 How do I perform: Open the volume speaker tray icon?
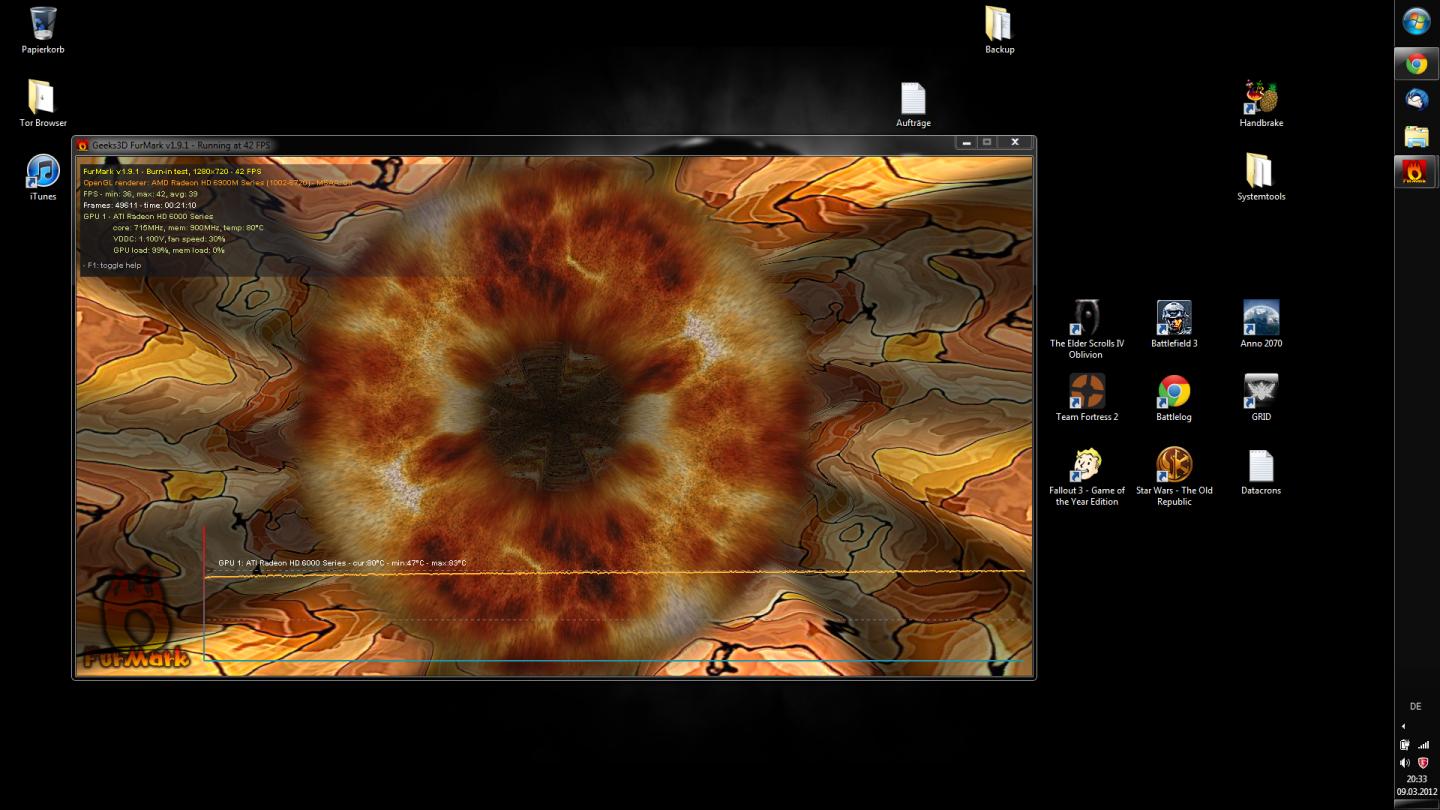tap(1405, 762)
